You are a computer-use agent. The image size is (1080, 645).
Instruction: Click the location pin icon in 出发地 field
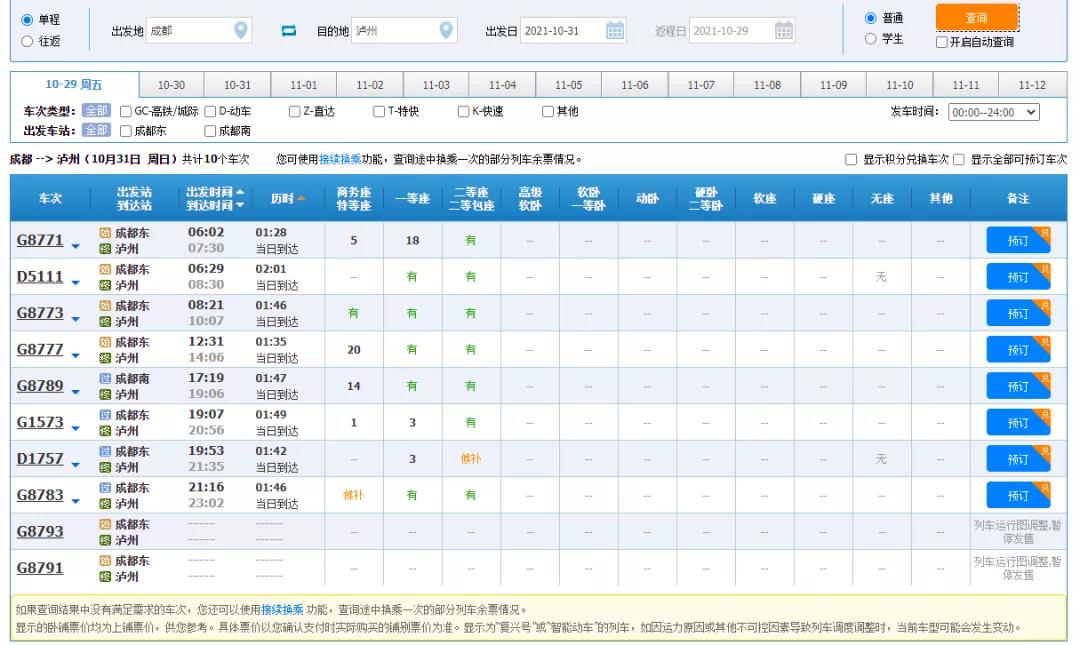[x=239, y=30]
